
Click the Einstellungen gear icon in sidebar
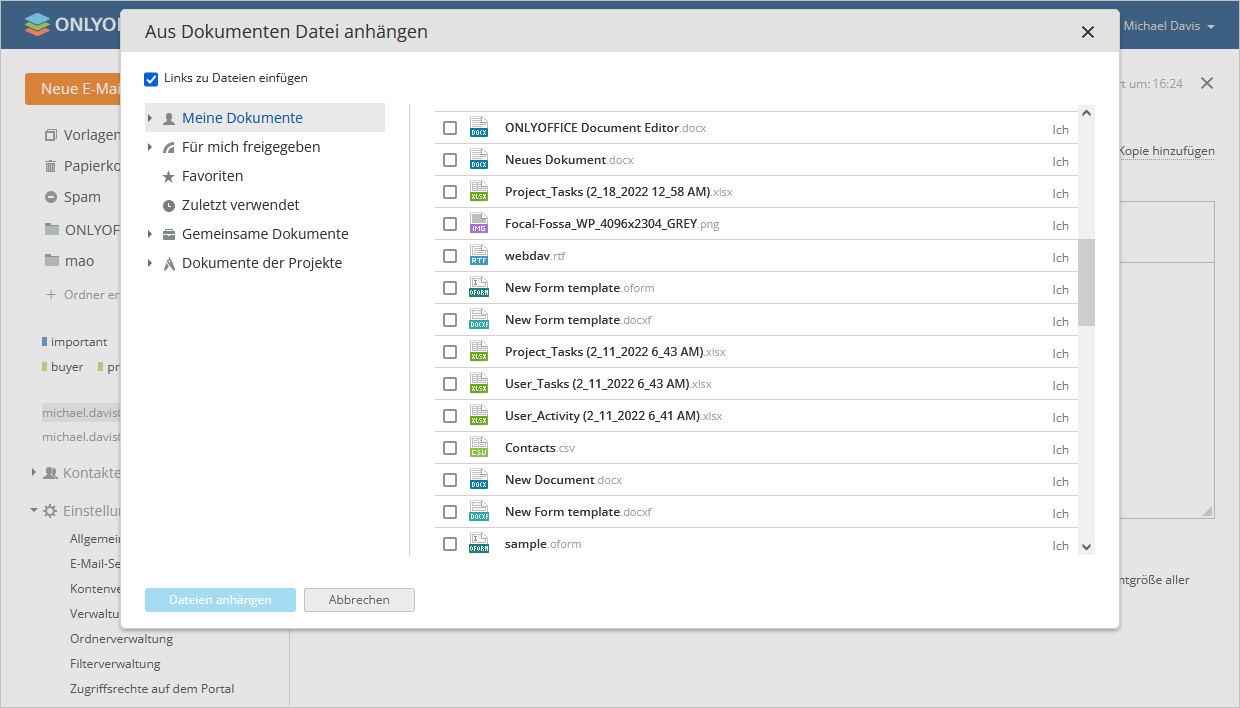pyautogui.click(x=50, y=510)
